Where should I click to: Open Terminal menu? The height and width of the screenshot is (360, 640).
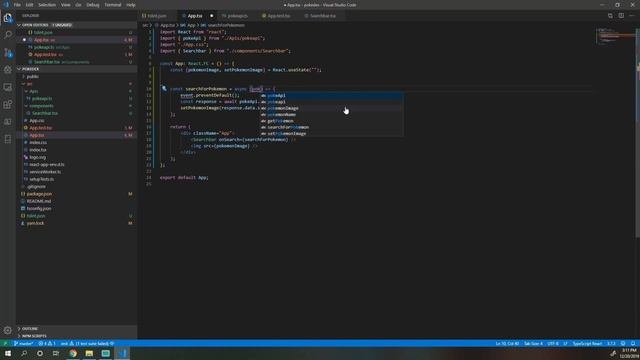pyautogui.click(x=113, y=5)
